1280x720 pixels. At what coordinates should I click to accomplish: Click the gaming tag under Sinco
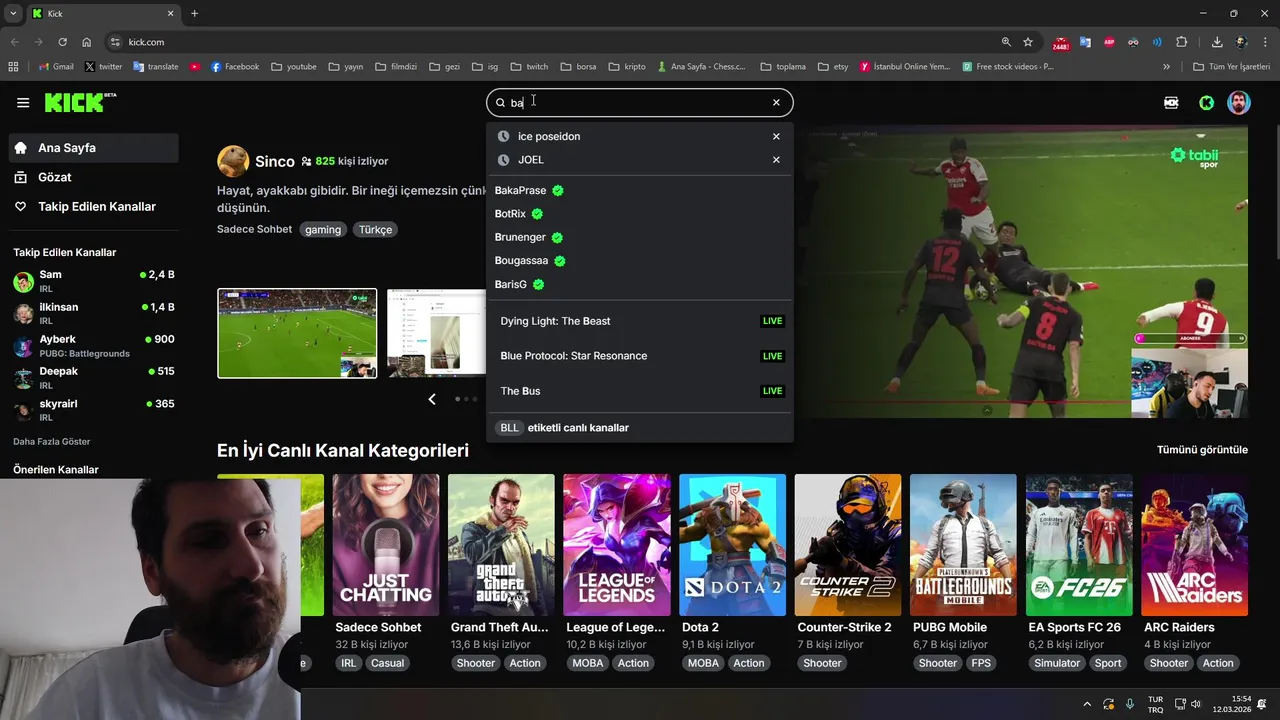pos(323,229)
